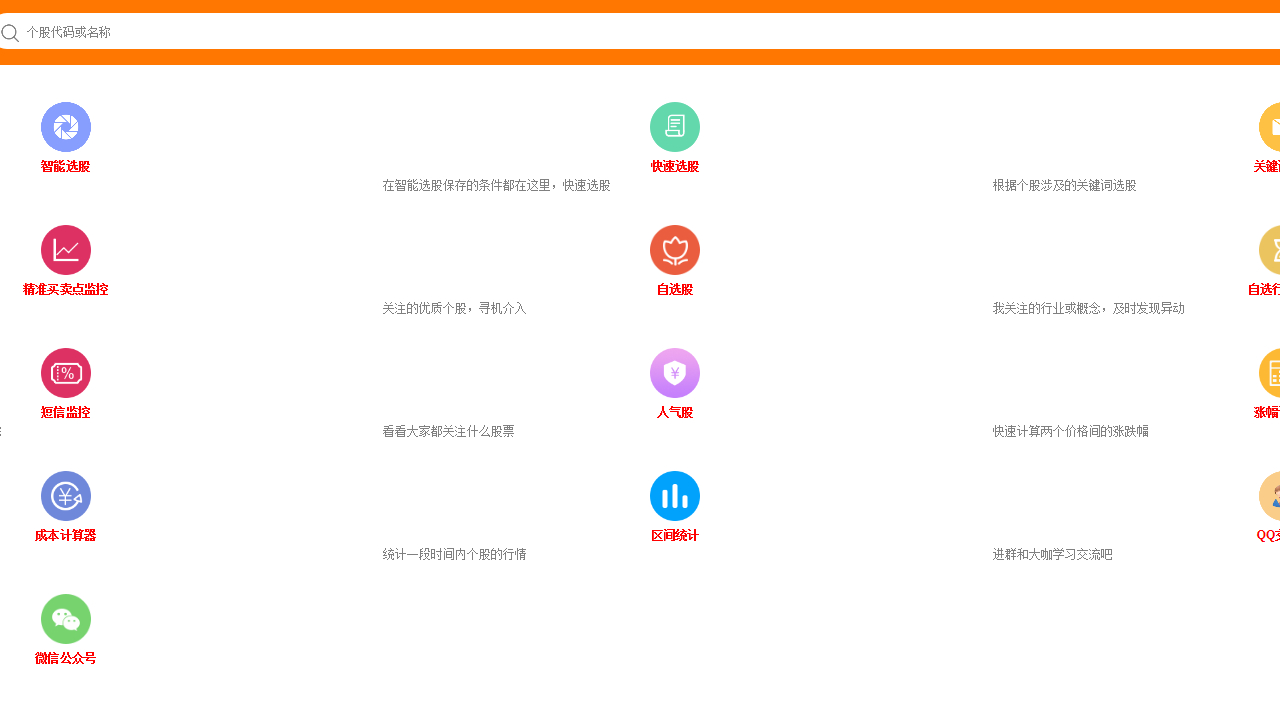Click text 快速计算两个价格间的涨跌幅
1280x720 pixels.
(x=1070, y=431)
